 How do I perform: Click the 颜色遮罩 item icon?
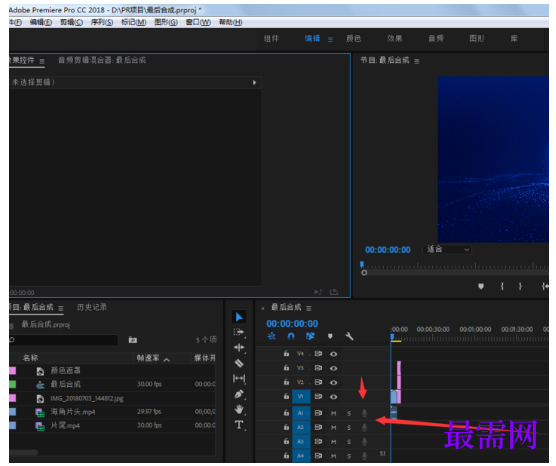(x=40, y=371)
